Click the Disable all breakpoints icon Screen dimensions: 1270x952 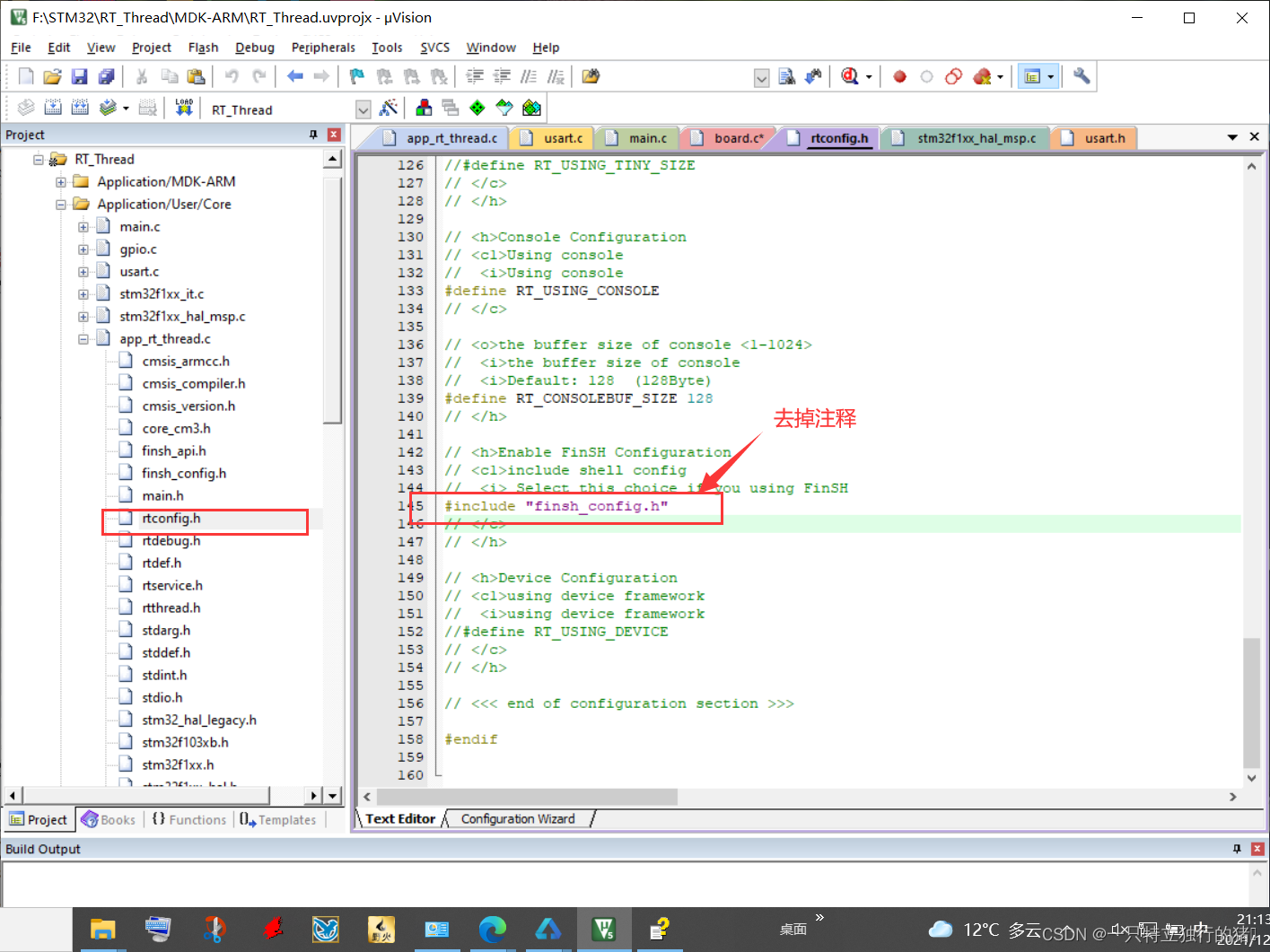point(953,77)
